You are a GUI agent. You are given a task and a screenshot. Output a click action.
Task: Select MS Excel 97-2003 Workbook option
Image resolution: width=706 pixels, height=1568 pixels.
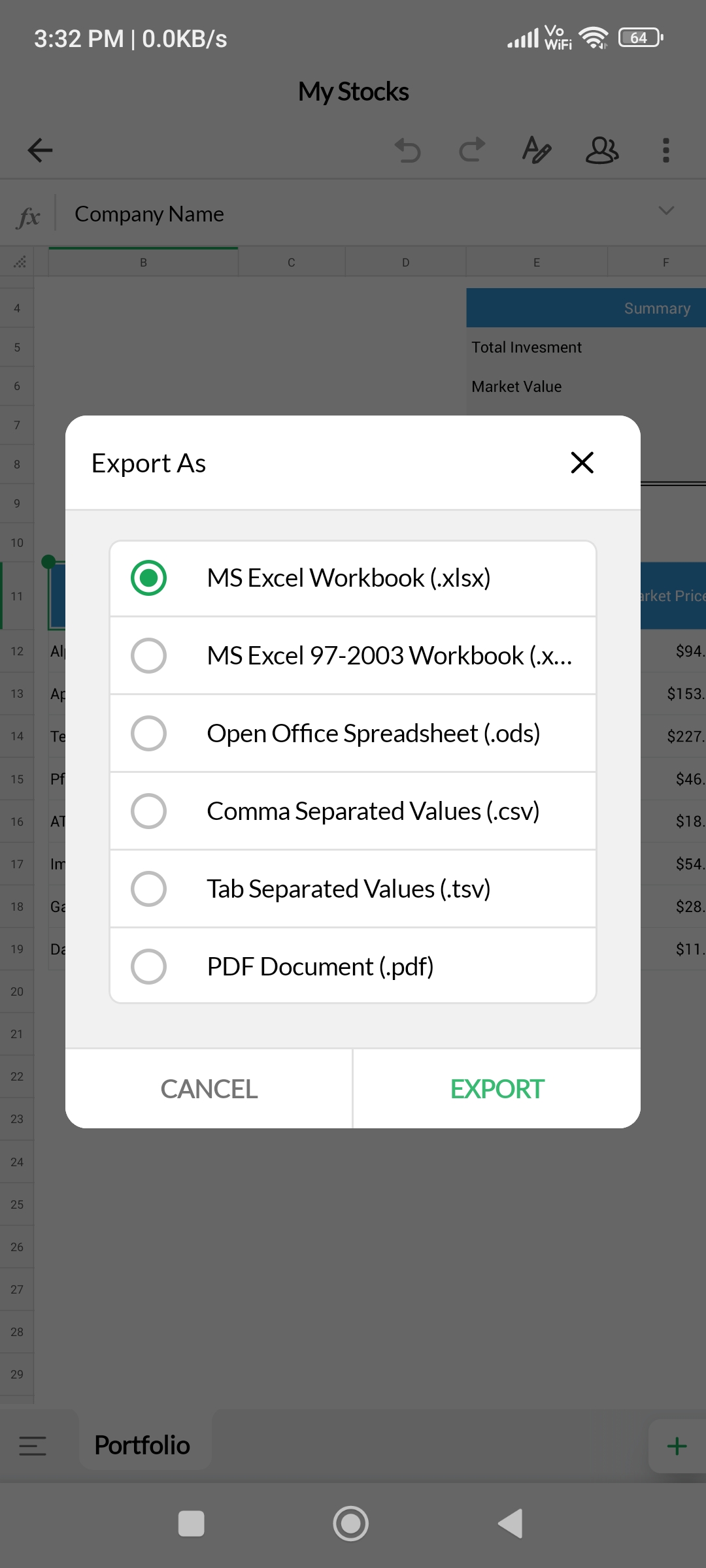click(x=353, y=655)
